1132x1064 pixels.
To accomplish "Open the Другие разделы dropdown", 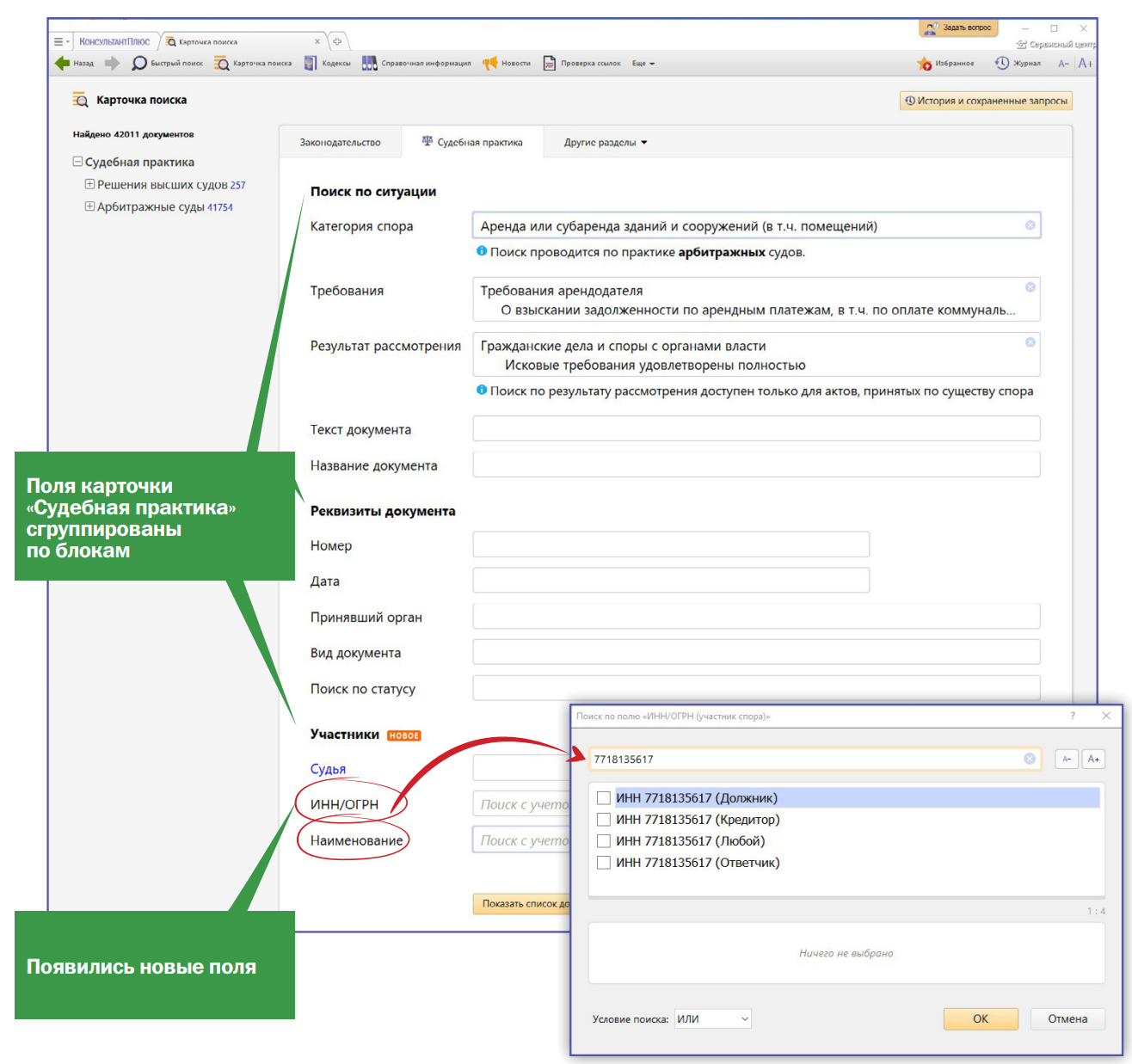I will (x=606, y=142).
